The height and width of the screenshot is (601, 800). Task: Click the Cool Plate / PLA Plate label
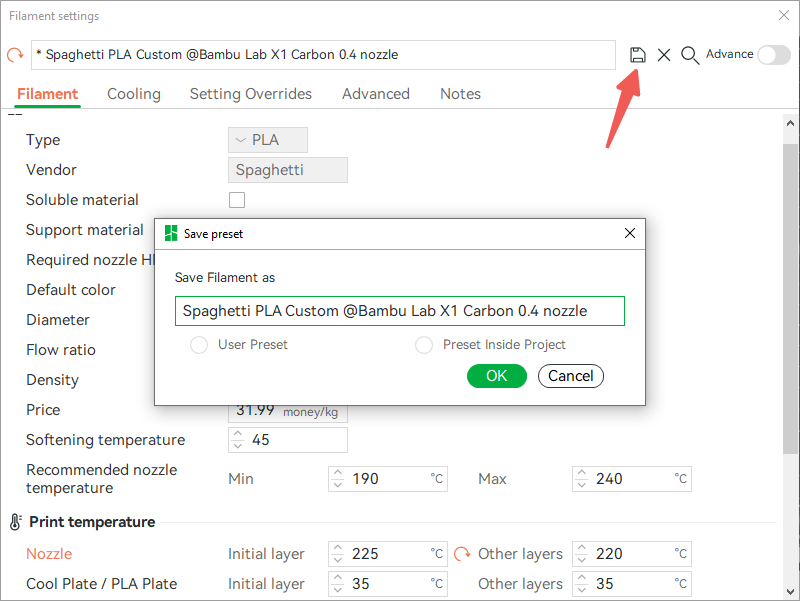click(x=102, y=584)
